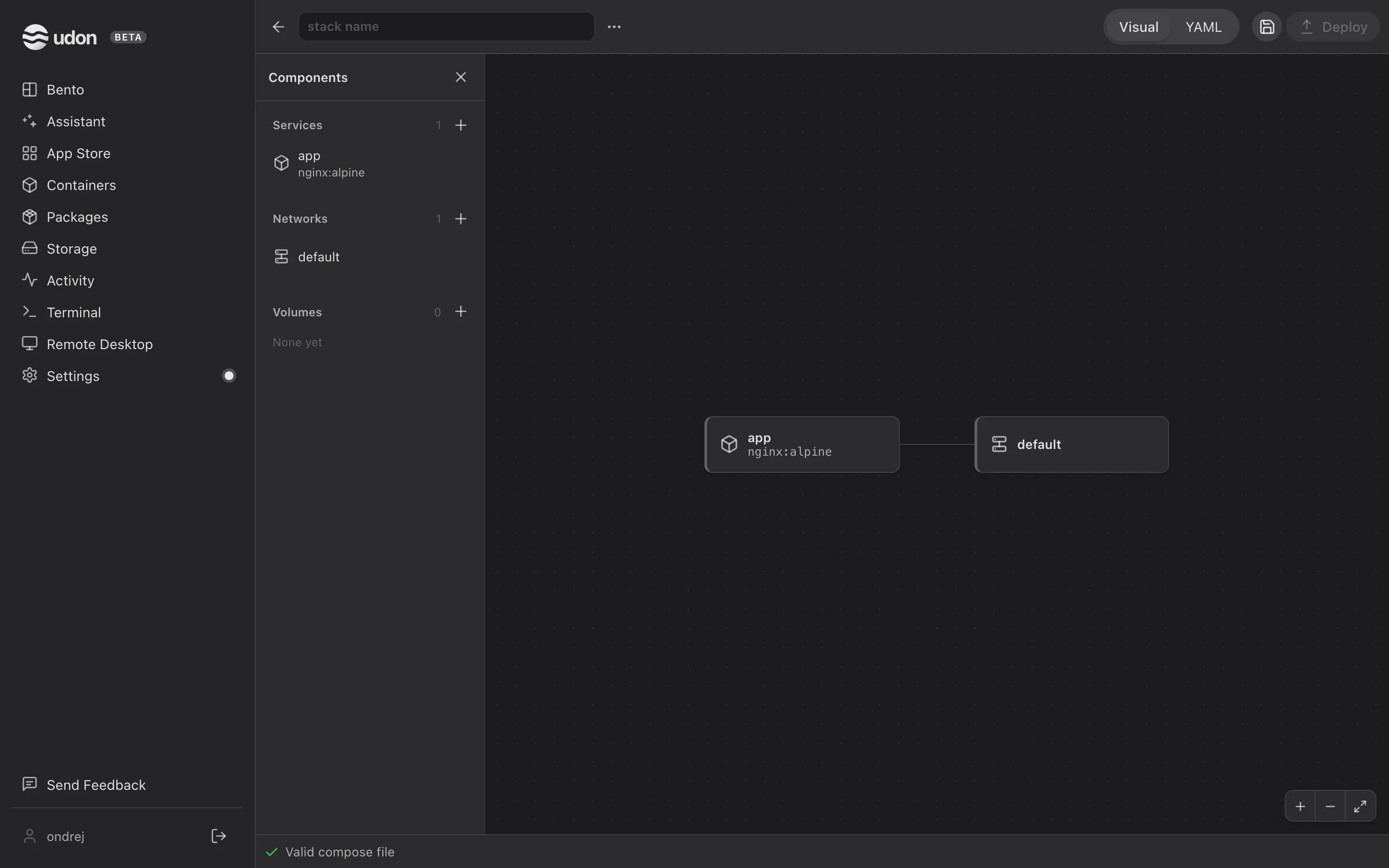Image resolution: width=1389 pixels, height=868 pixels.
Task: View the Activity page
Action: click(127, 281)
